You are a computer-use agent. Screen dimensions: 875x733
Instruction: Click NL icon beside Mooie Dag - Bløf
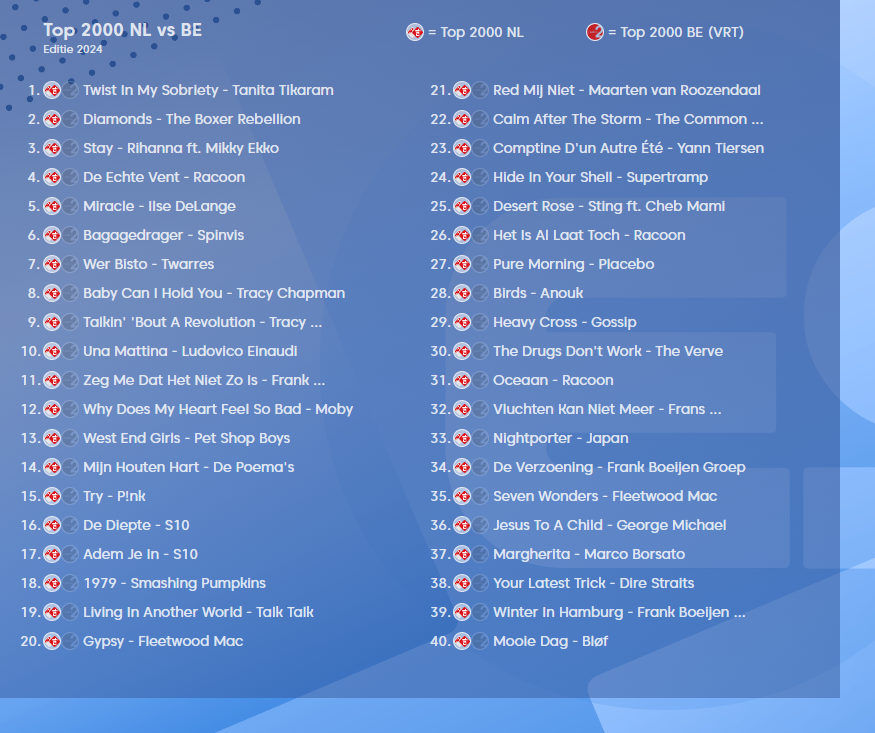click(462, 641)
